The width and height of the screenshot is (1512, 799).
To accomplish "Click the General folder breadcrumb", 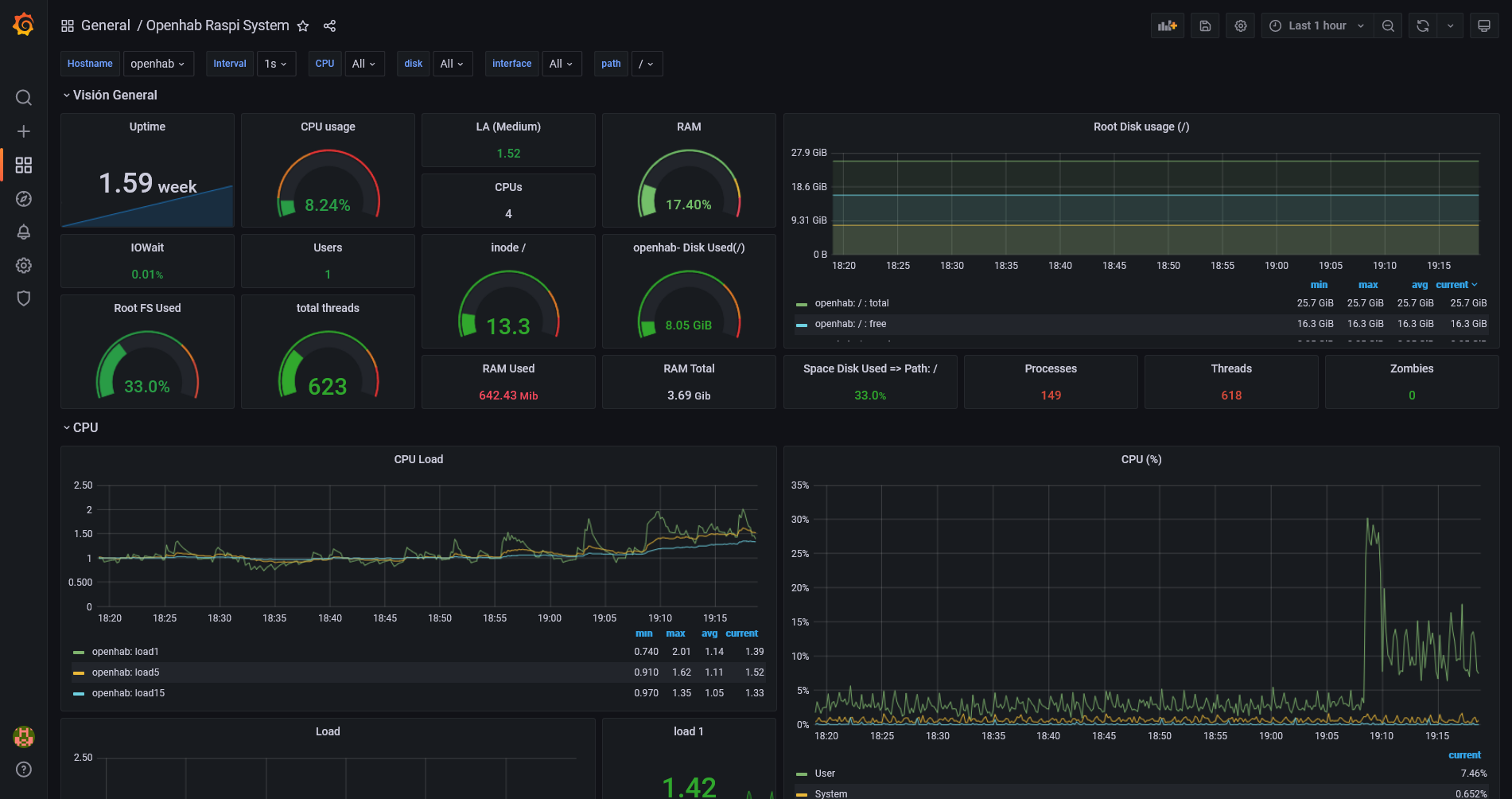I will [x=105, y=25].
